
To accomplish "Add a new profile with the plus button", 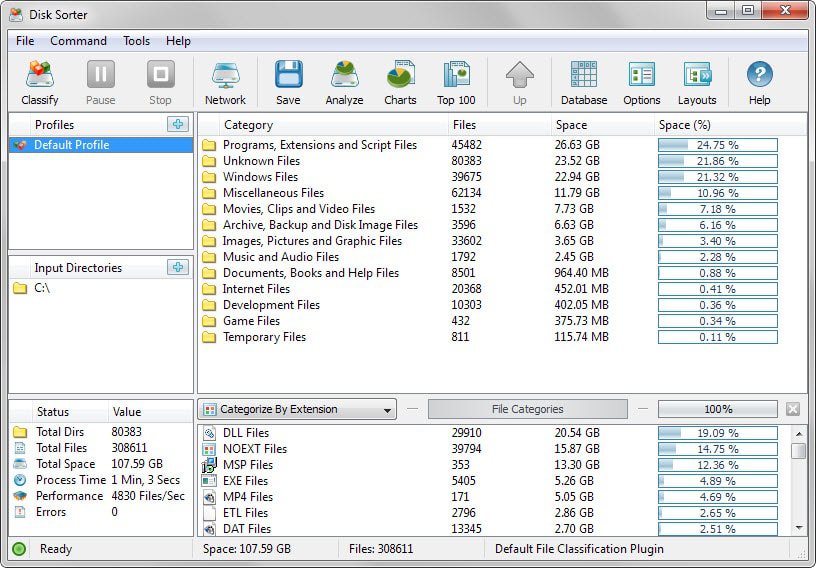I will pos(178,124).
